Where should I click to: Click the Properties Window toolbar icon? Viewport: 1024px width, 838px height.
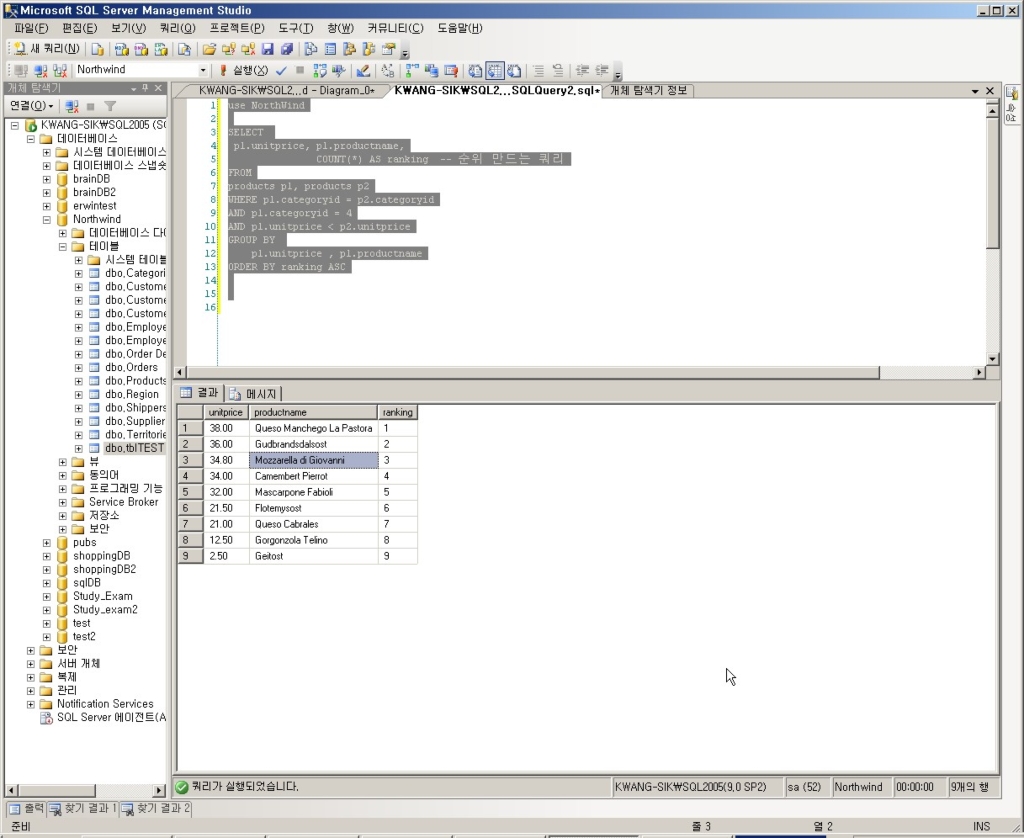pyautogui.click(x=389, y=49)
